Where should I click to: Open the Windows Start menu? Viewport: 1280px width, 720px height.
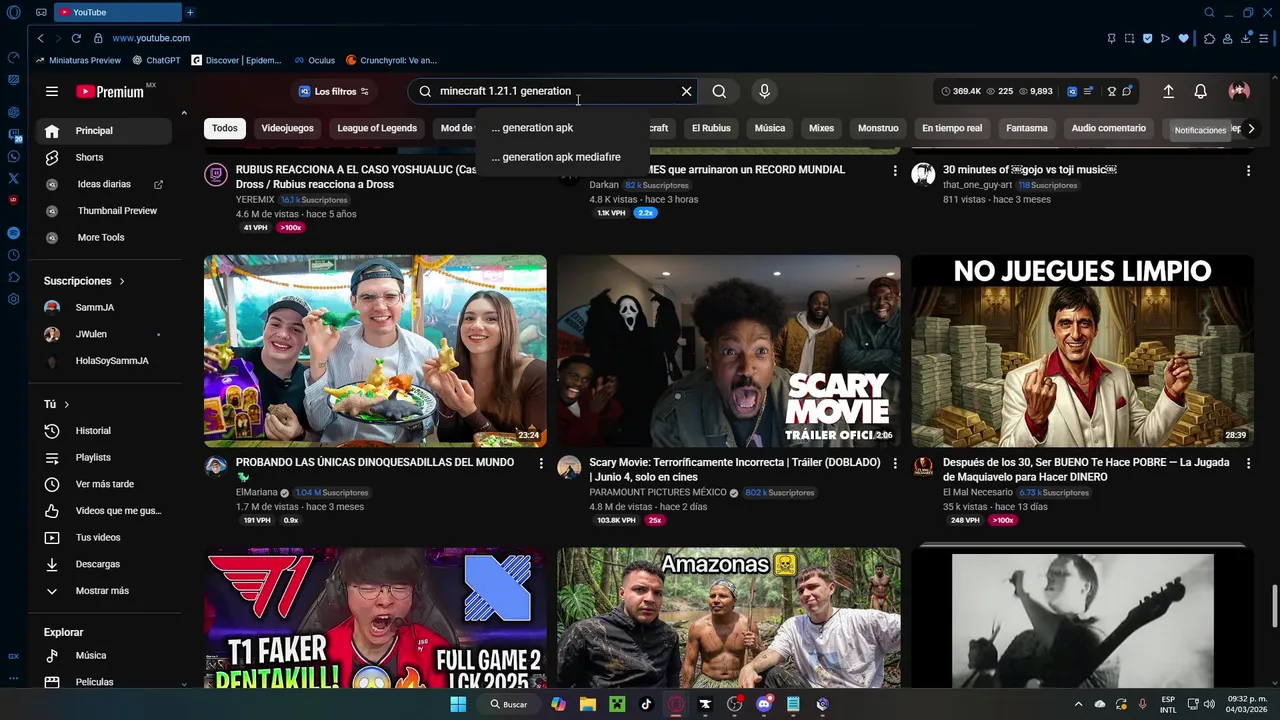coord(458,704)
